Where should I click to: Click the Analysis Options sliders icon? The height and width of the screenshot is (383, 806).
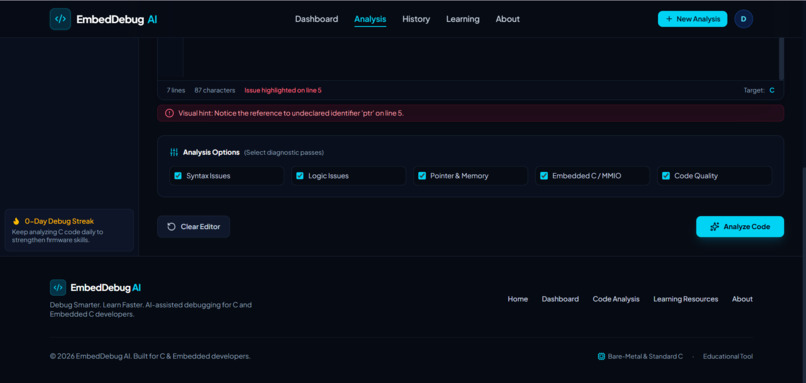pos(174,153)
